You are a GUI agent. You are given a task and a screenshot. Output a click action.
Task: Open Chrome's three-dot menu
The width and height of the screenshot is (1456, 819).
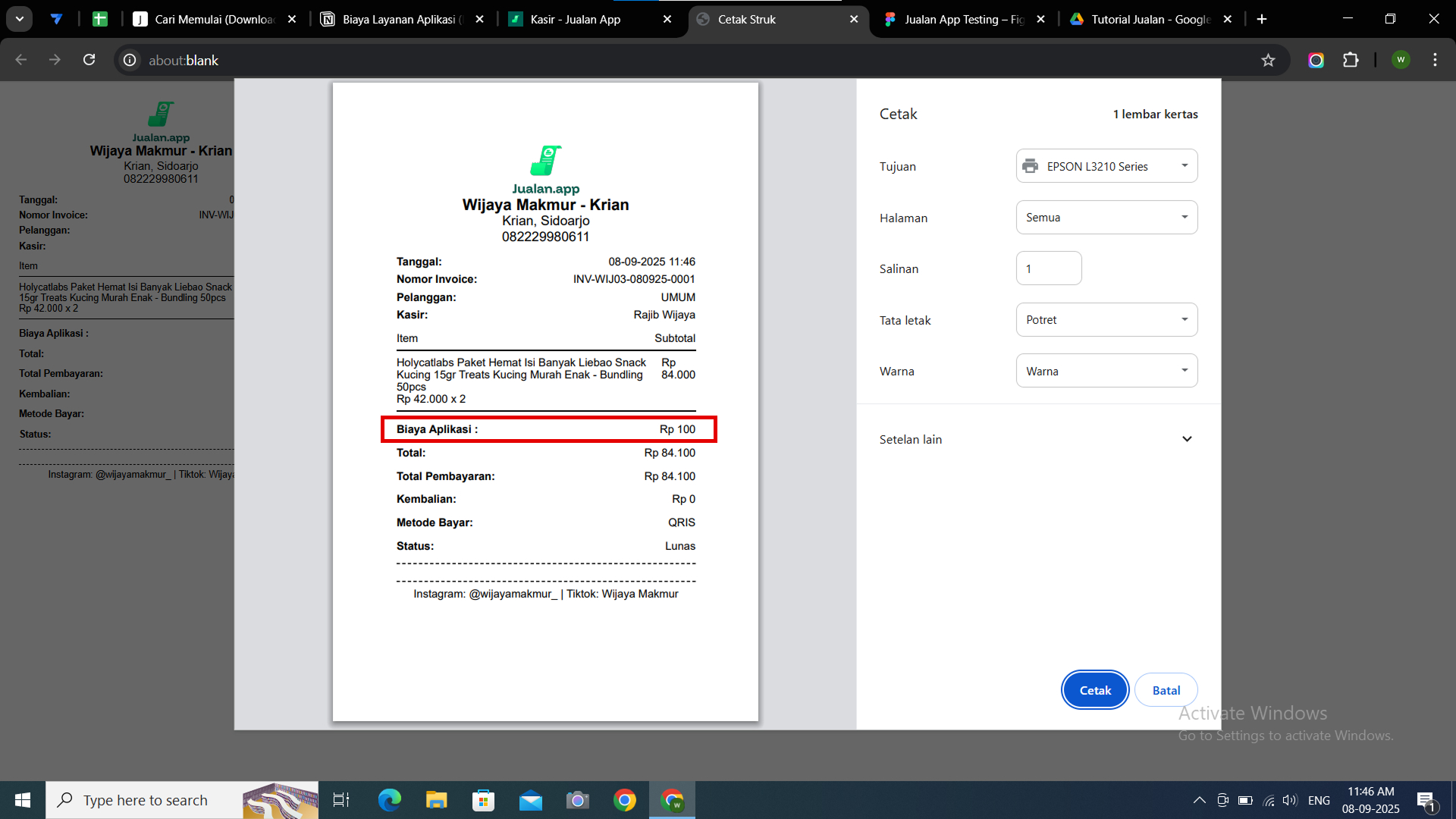[x=1435, y=60]
